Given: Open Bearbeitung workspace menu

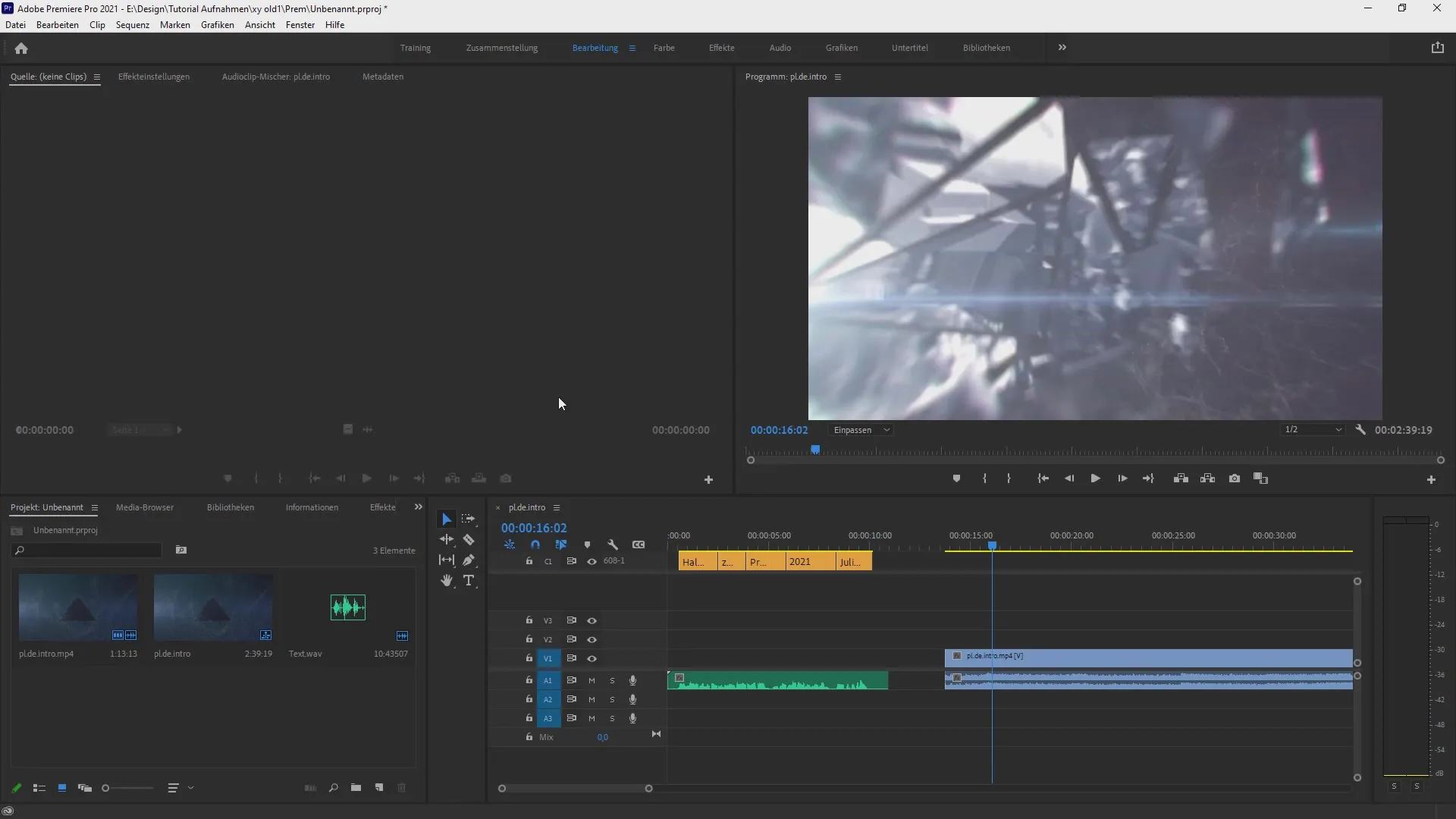Looking at the screenshot, I should 632,48.
